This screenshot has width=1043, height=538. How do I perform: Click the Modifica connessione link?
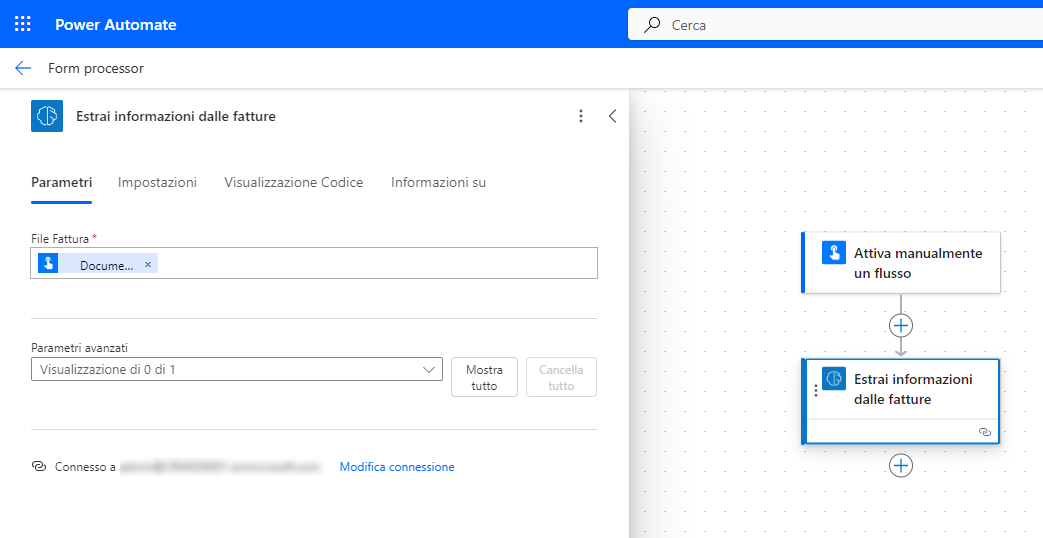point(396,467)
